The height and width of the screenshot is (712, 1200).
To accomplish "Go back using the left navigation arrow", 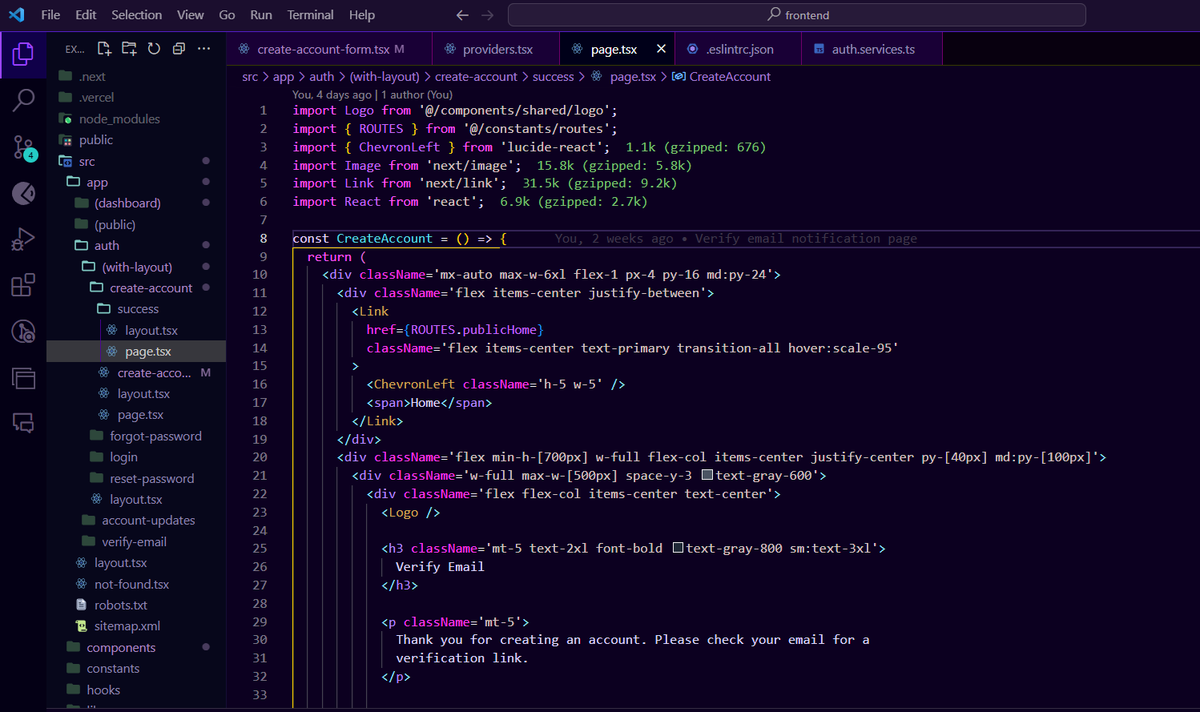I will 462,15.
